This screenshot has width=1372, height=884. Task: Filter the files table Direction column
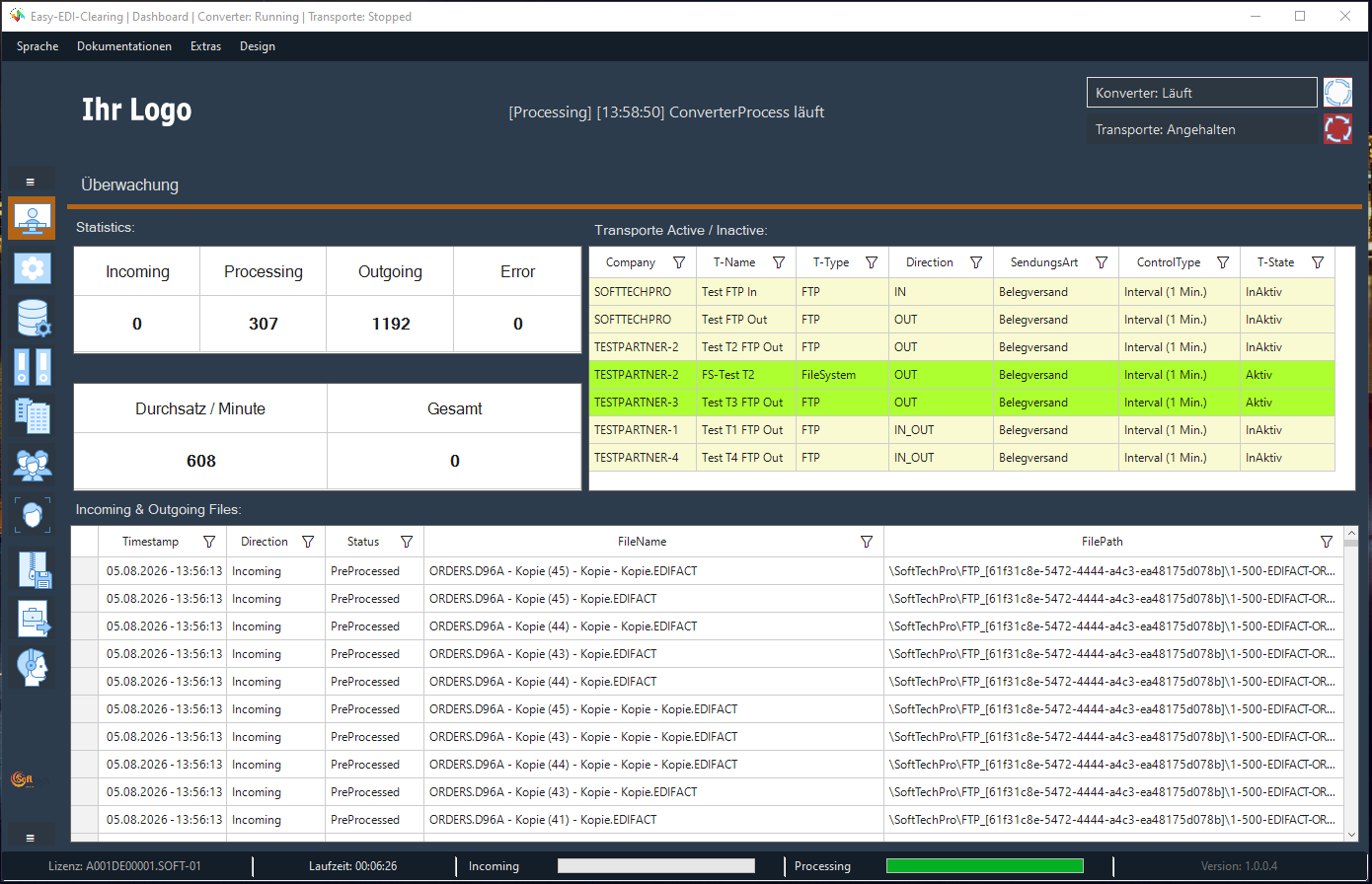(308, 542)
